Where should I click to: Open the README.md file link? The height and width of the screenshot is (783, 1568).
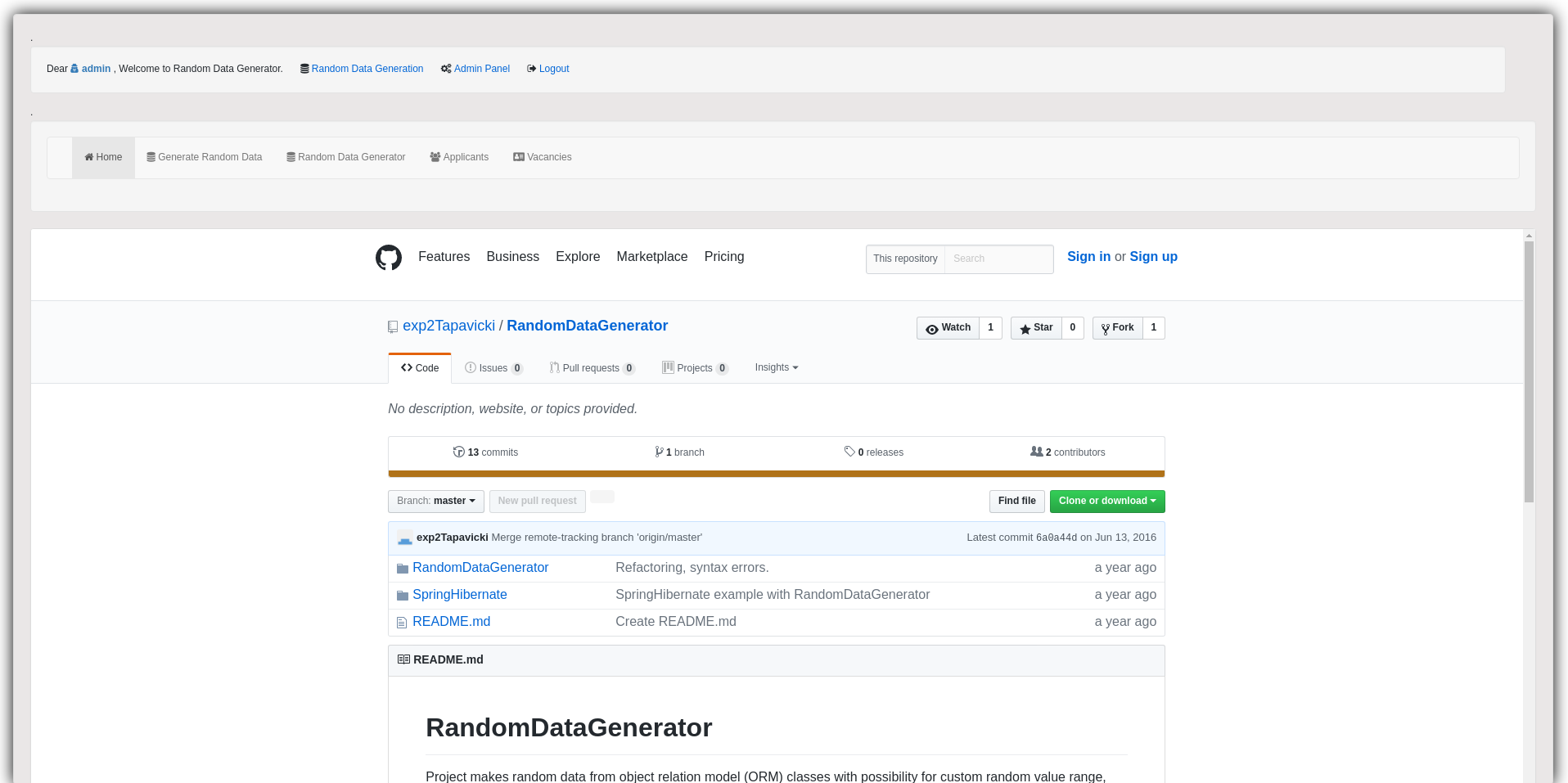452,622
